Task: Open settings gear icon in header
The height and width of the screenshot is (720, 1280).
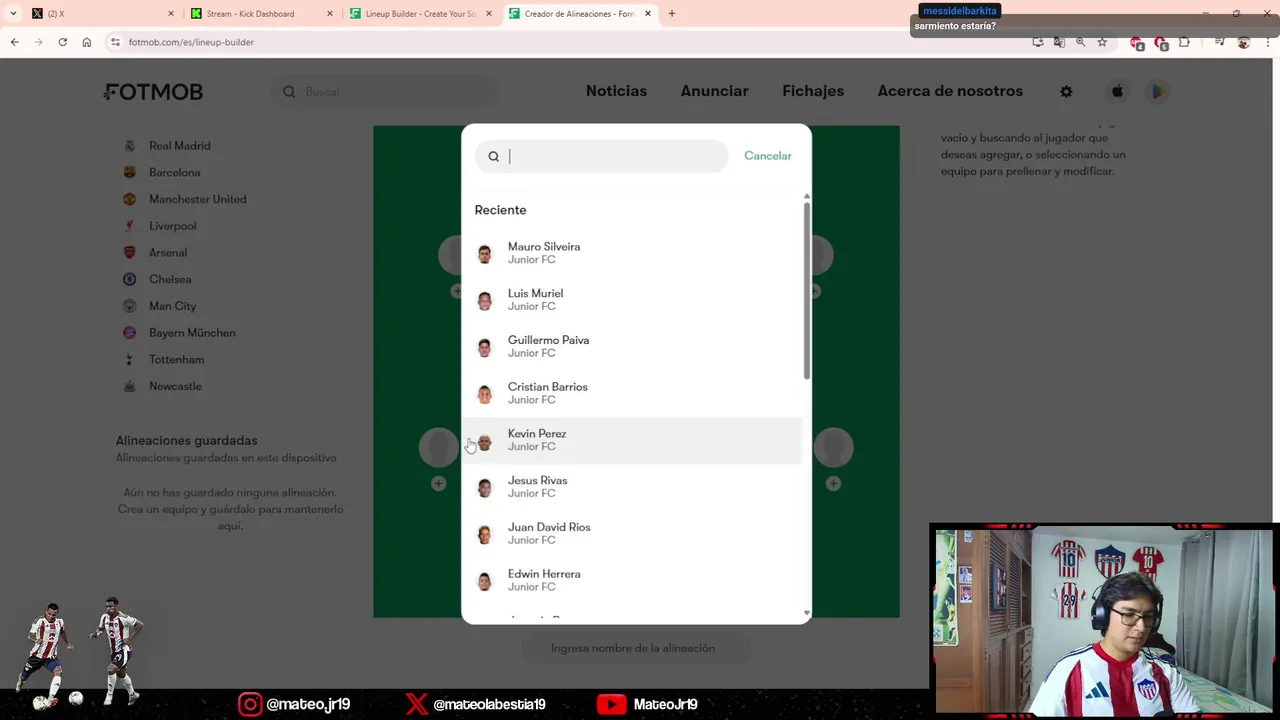Action: tap(1066, 91)
